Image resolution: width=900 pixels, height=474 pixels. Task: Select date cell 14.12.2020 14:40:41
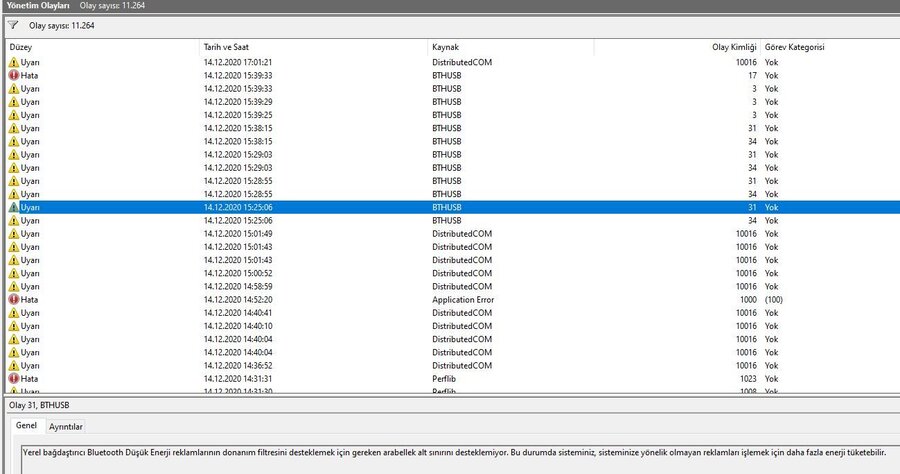[238, 313]
